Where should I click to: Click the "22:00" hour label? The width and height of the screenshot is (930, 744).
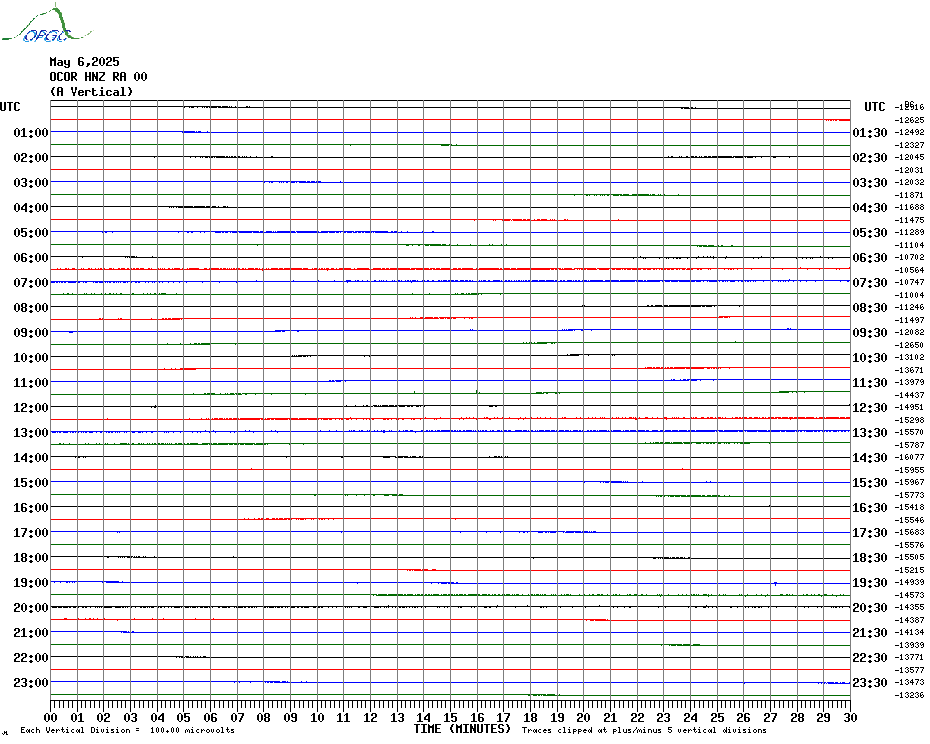(31, 657)
